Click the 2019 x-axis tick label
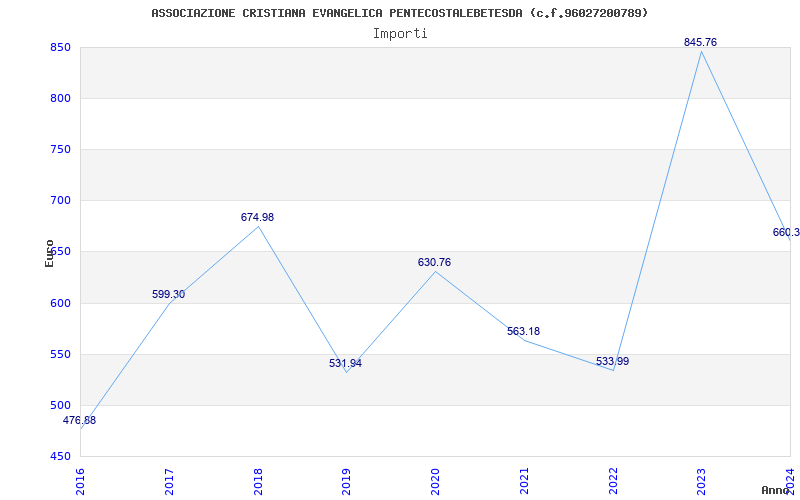The height and width of the screenshot is (500, 800). 346,481
